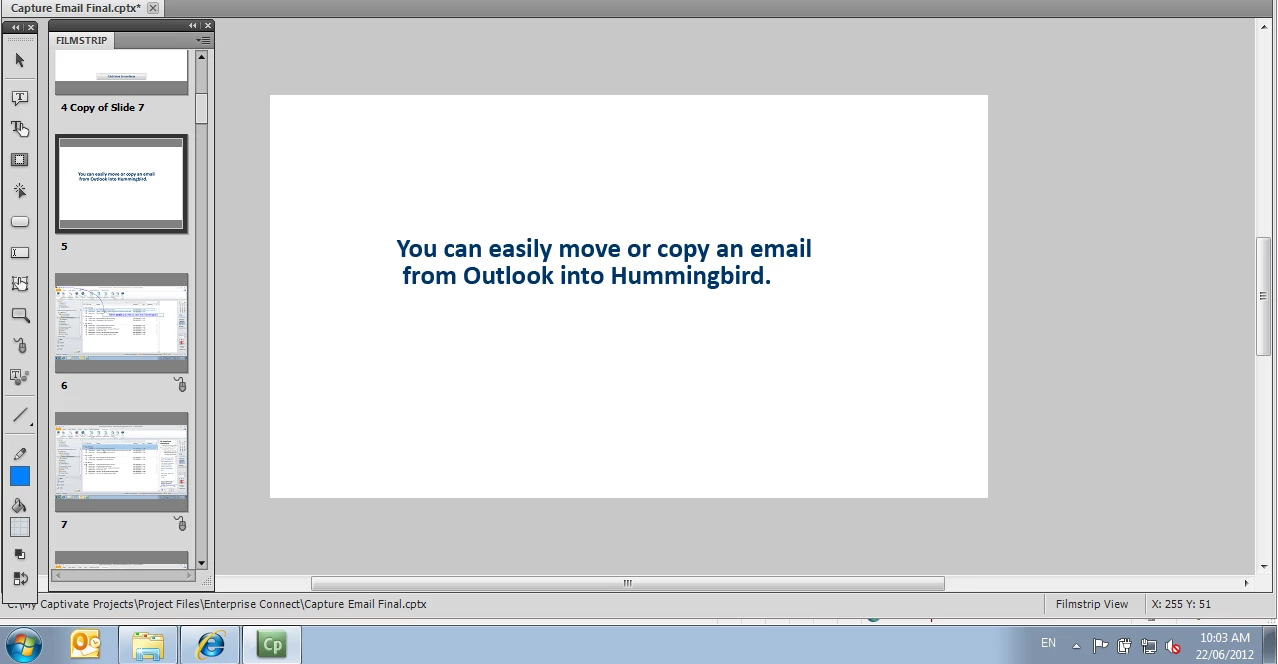Click stage scroll down arrow
The height and width of the screenshot is (664, 1278).
tap(1263, 567)
